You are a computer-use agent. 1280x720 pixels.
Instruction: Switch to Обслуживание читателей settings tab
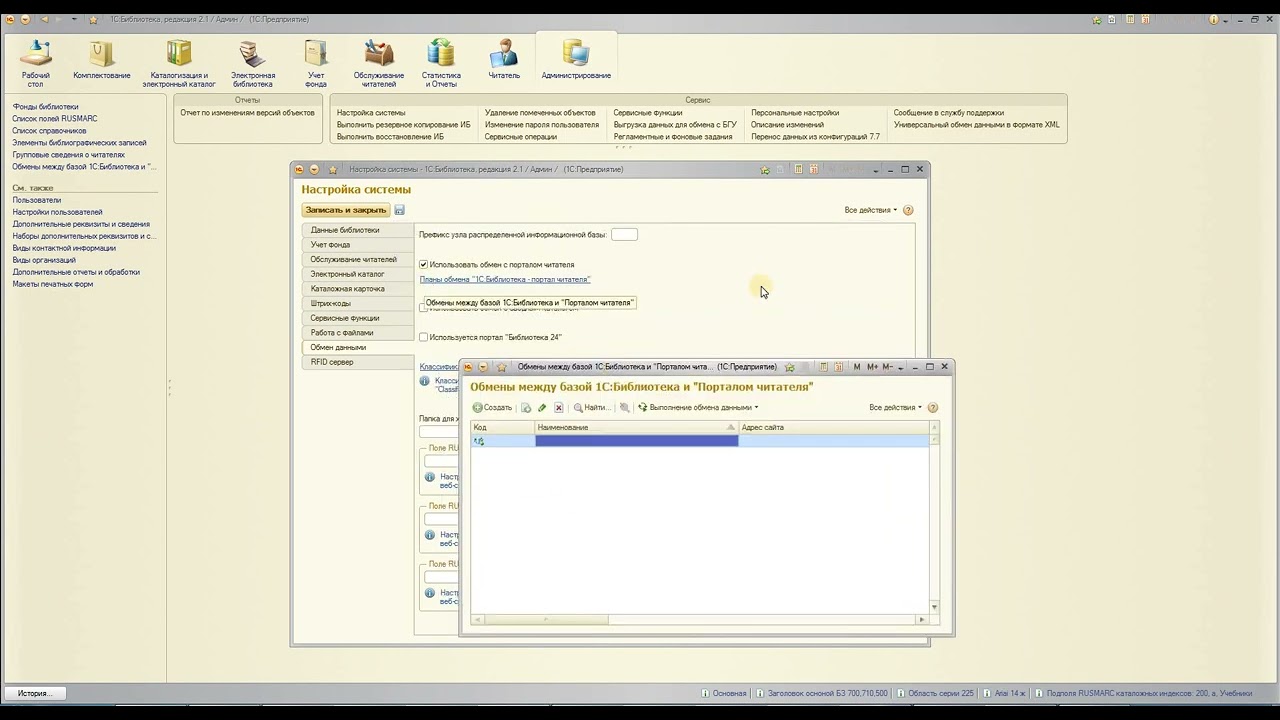(358, 259)
